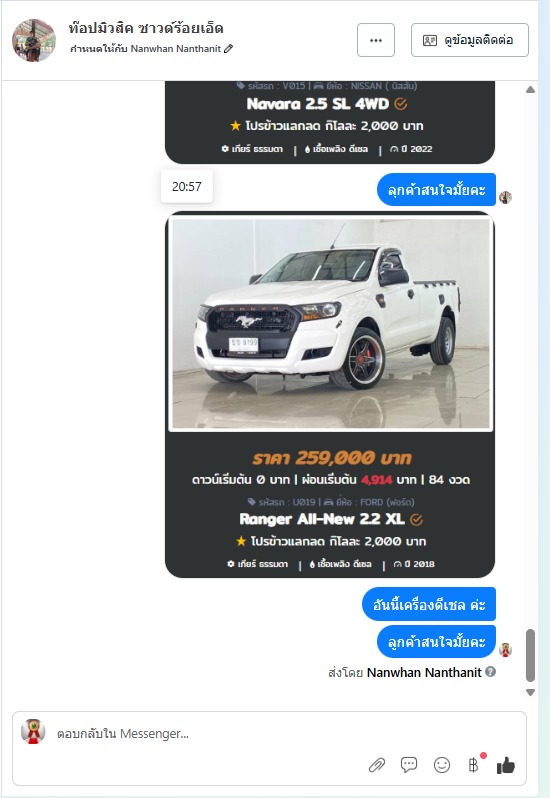
Task: Click the ดูข้อมูลติดต่อ contact info button
Action: [x=470, y=40]
